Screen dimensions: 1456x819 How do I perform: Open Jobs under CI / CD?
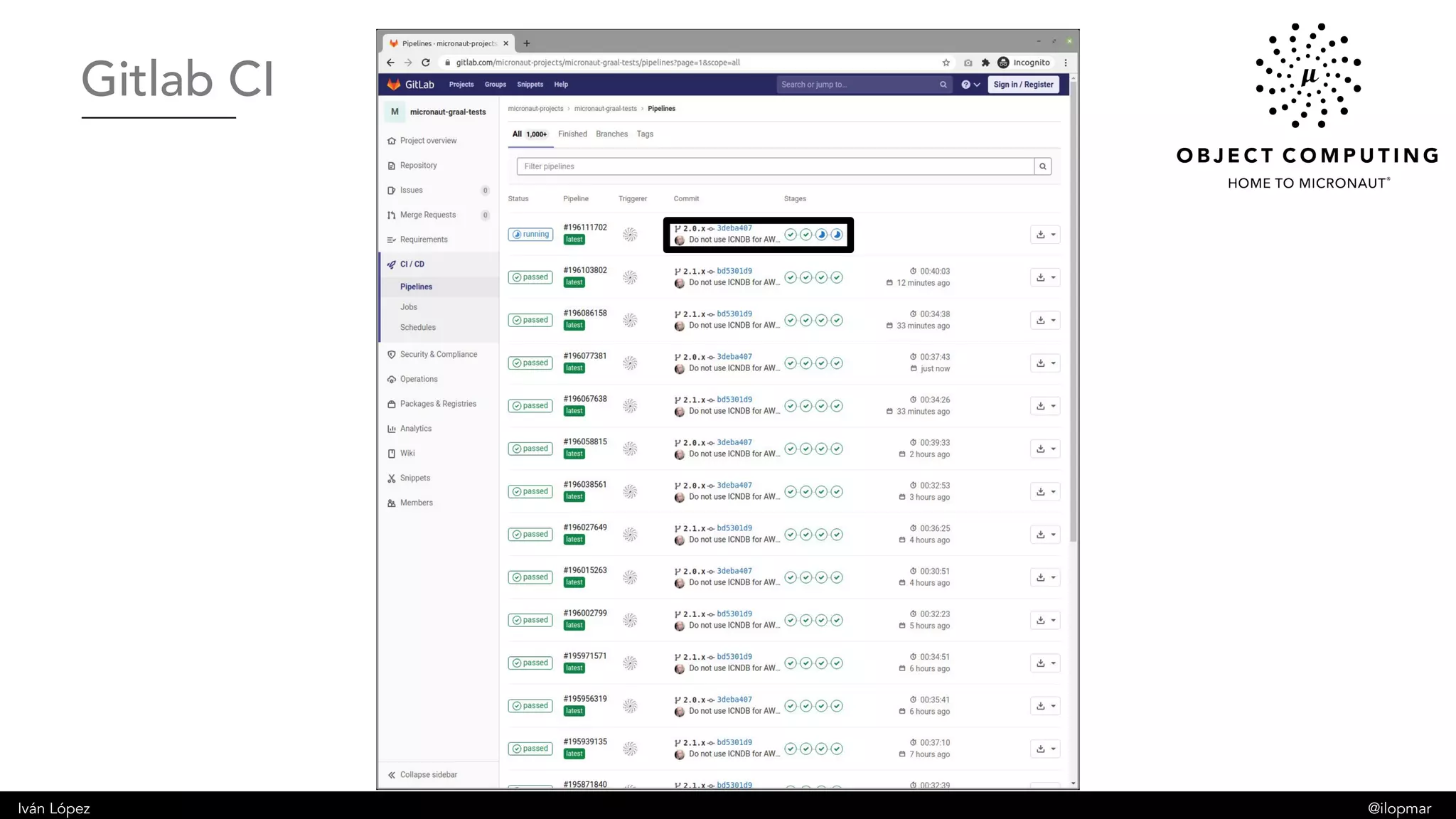click(x=409, y=307)
